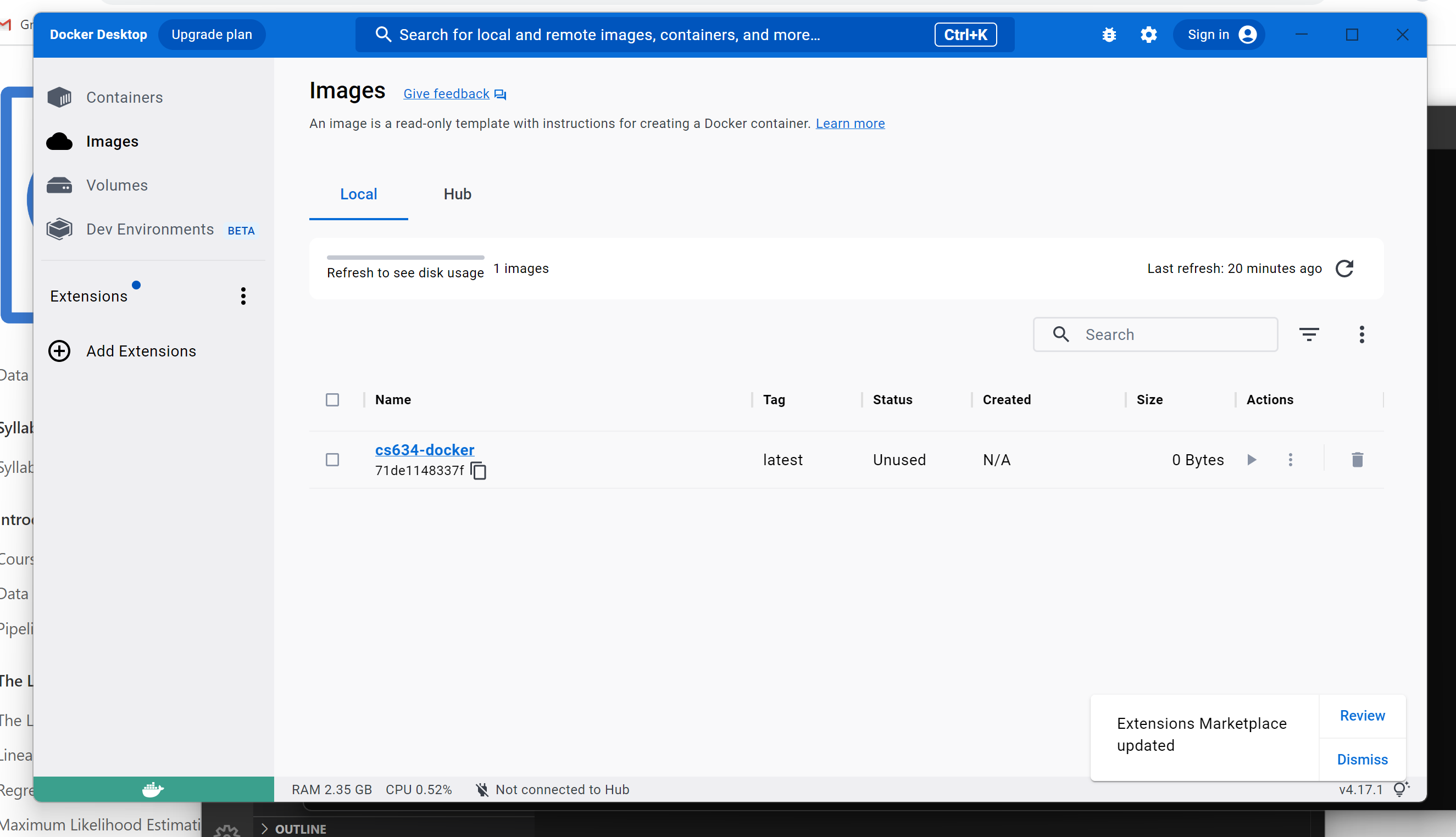This screenshot has height=837, width=1456.
Task: Open Dev Environments icon in sidebar
Action: pos(59,229)
